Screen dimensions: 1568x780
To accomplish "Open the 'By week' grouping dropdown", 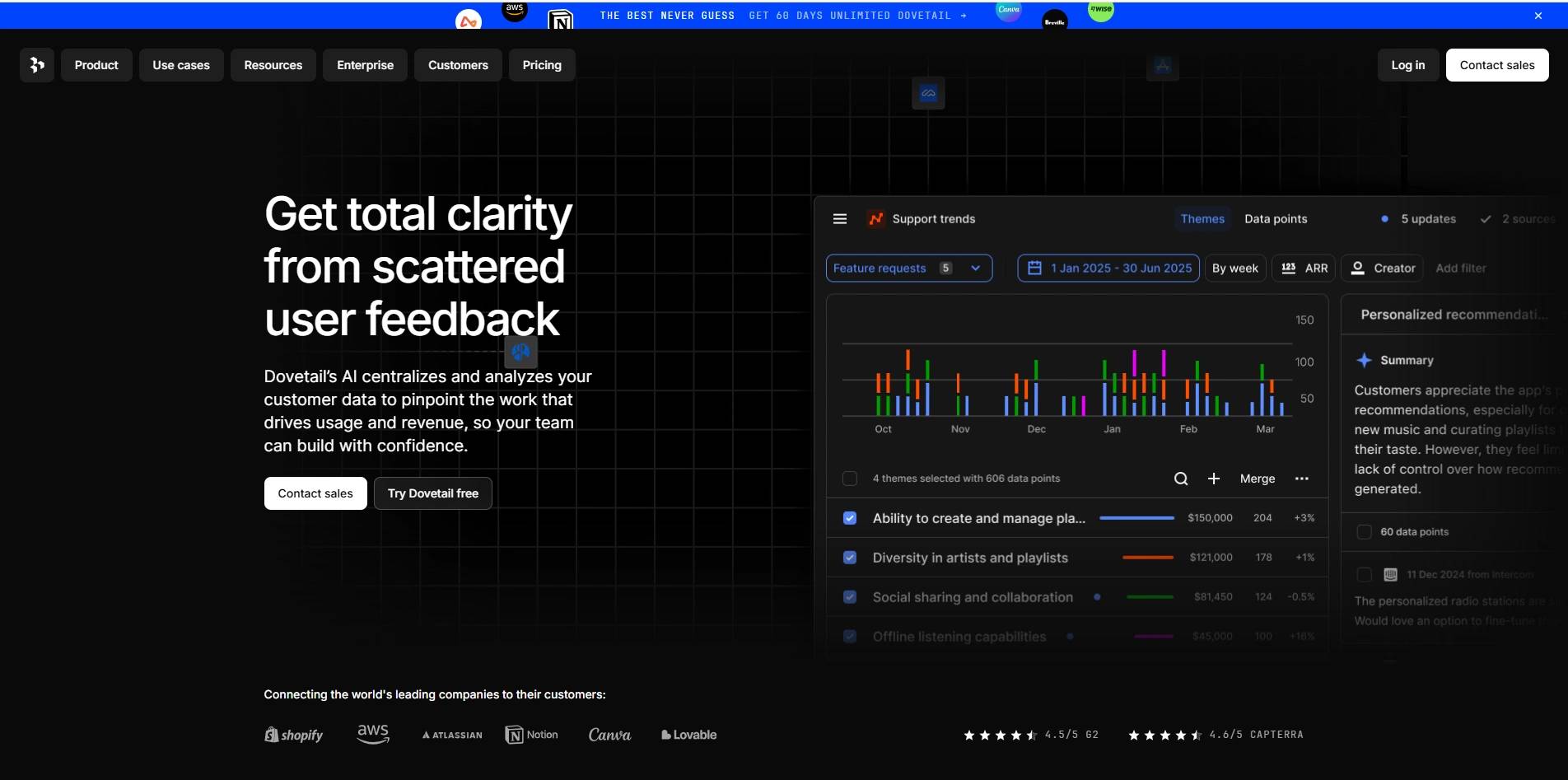I will click(x=1234, y=269).
